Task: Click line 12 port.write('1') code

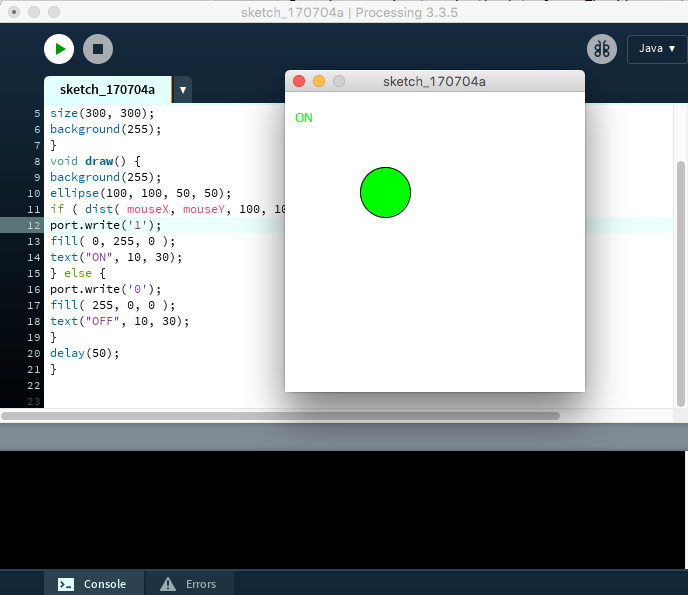Action: pyautogui.click(x=105, y=225)
